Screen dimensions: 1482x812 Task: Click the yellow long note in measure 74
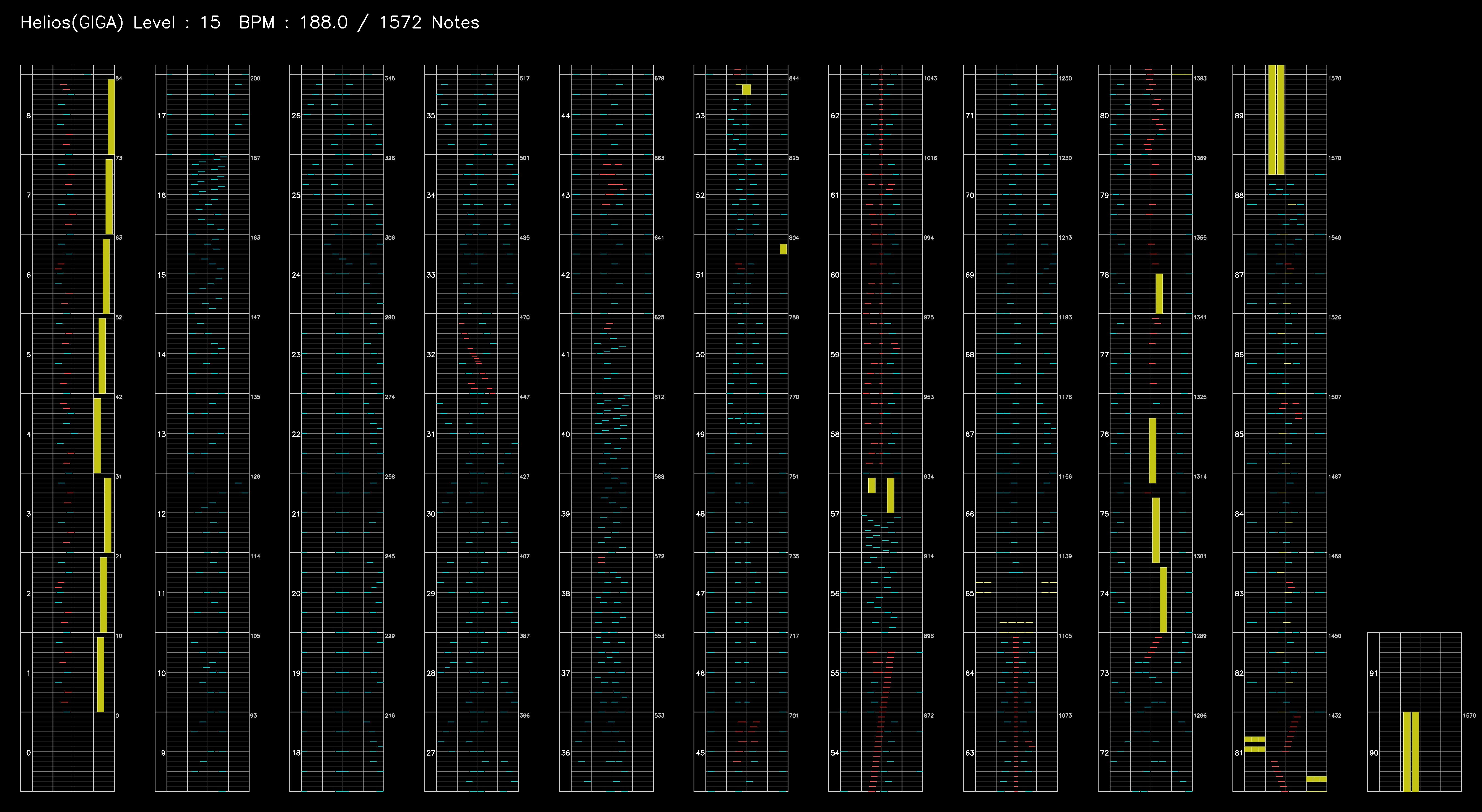click(x=1163, y=599)
